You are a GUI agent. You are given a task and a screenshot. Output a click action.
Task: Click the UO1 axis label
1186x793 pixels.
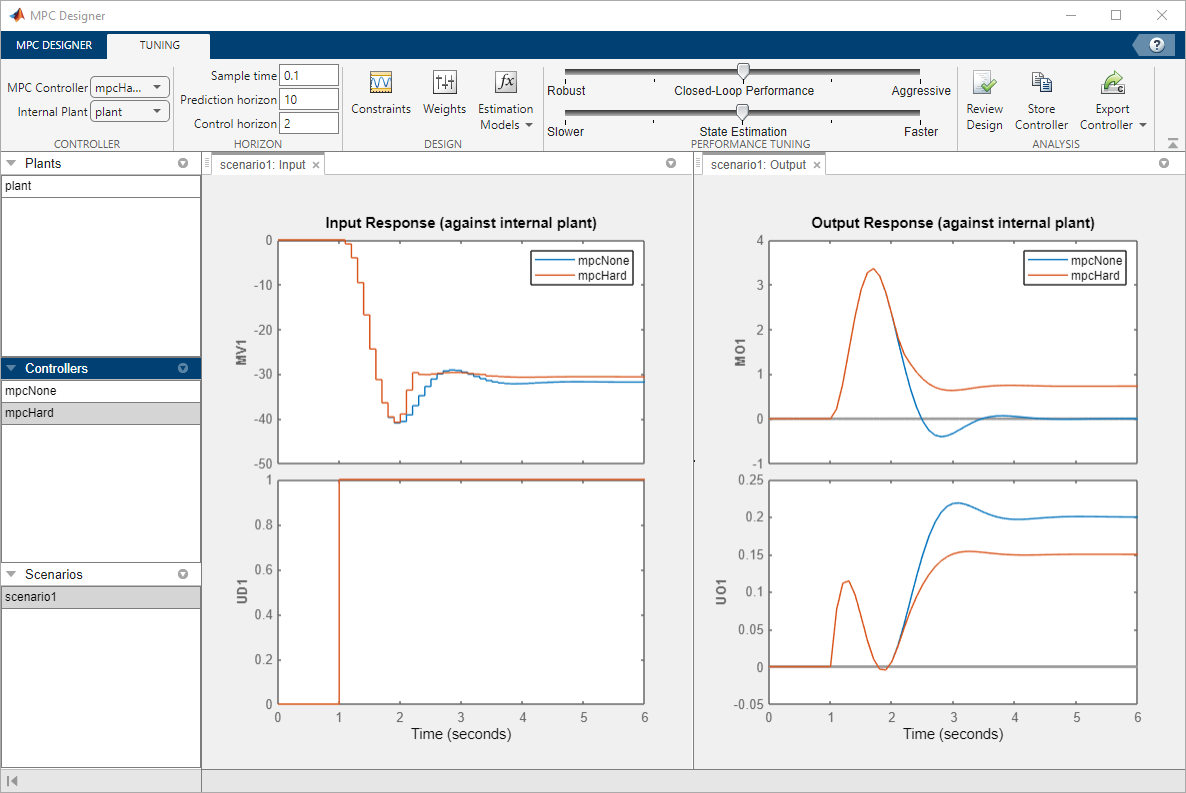click(x=721, y=592)
